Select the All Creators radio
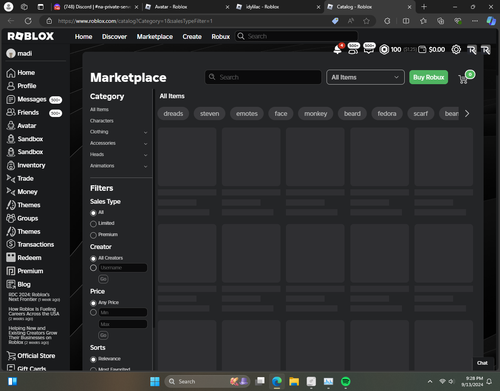The height and width of the screenshot is (391, 500). (x=93, y=258)
